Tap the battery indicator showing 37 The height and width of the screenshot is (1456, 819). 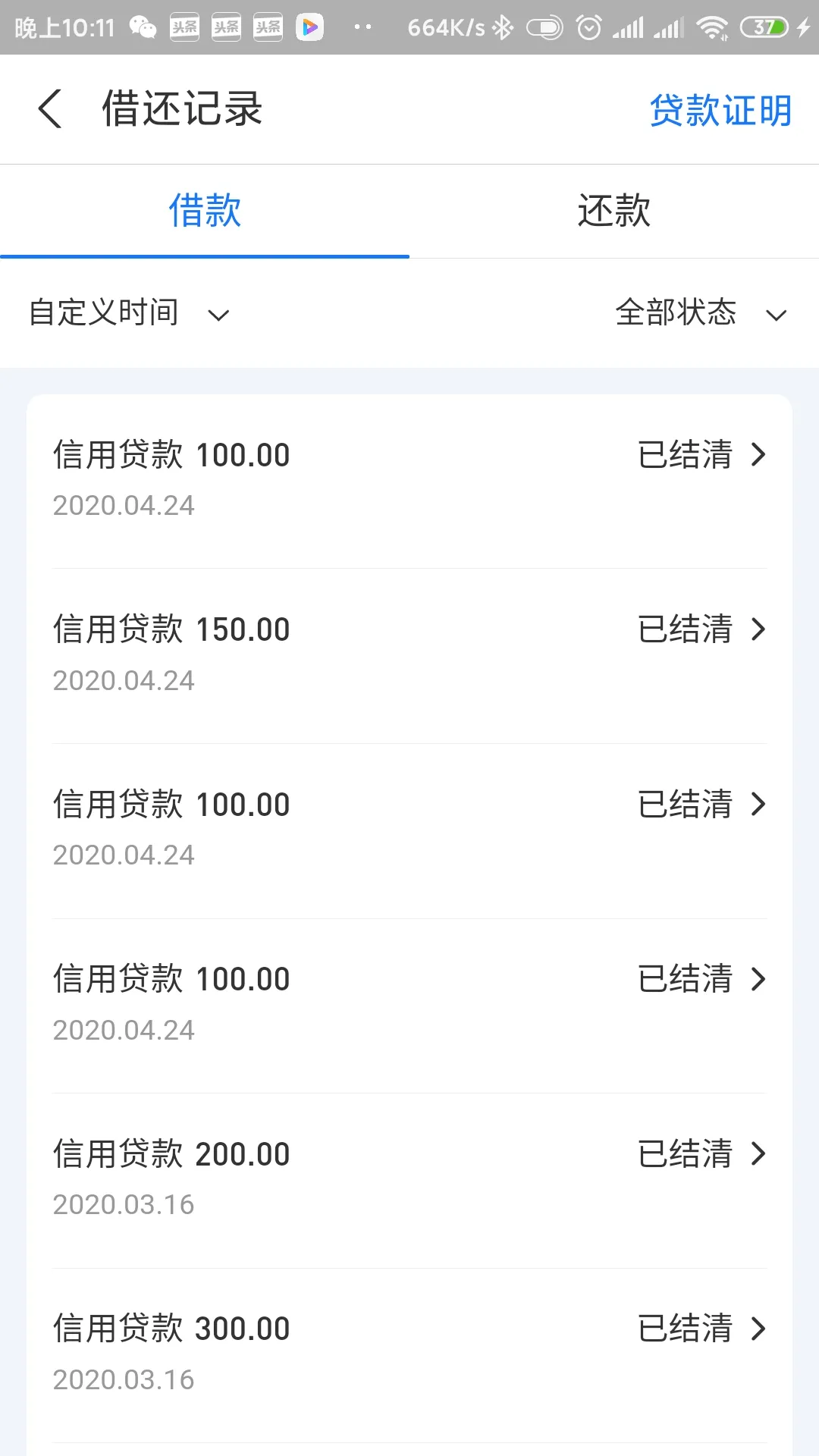click(764, 28)
